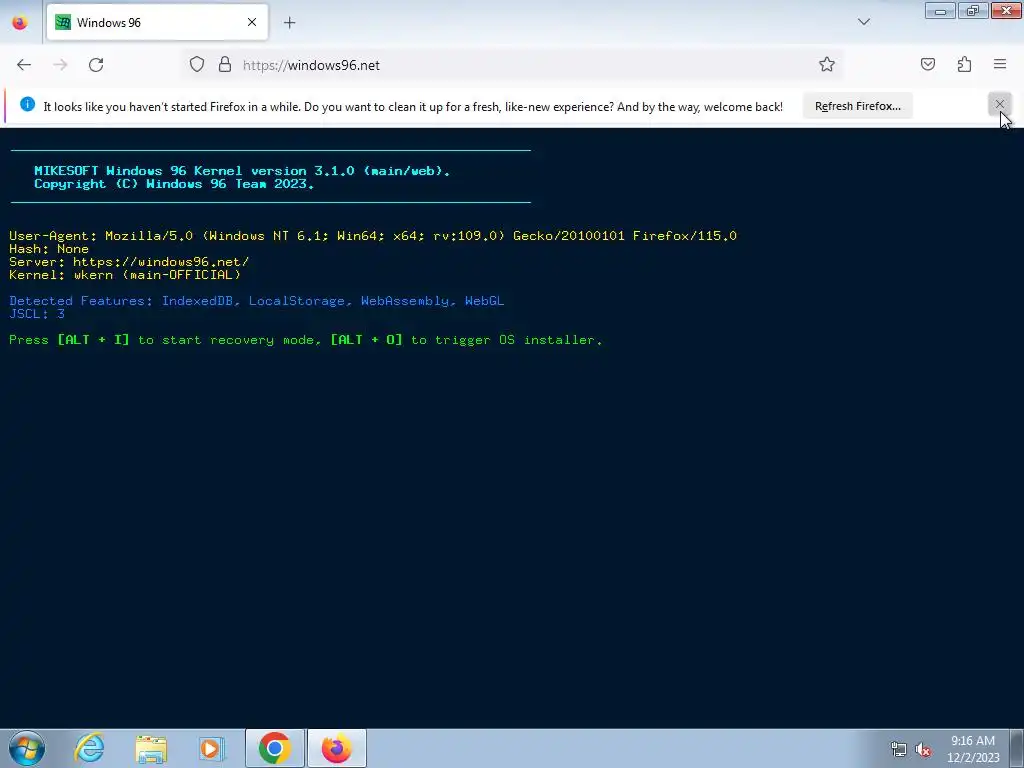Viewport: 1024px width, 768px height.
Task: Open the Save to Pocket icon
Action: click(927, 64)
